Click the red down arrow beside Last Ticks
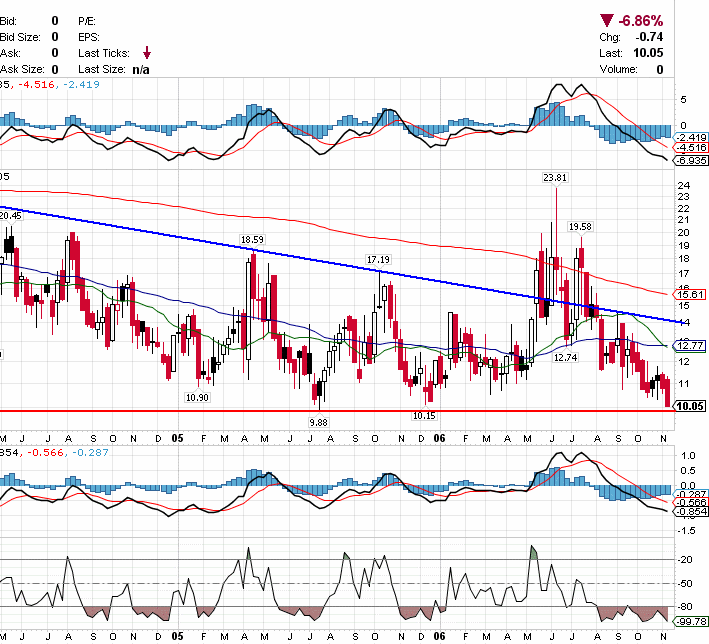 tap(147, 53)
